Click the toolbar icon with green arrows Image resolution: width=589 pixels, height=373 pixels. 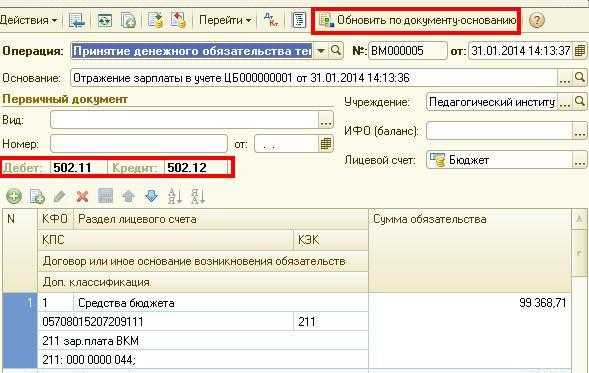click(x=104, y=20)
